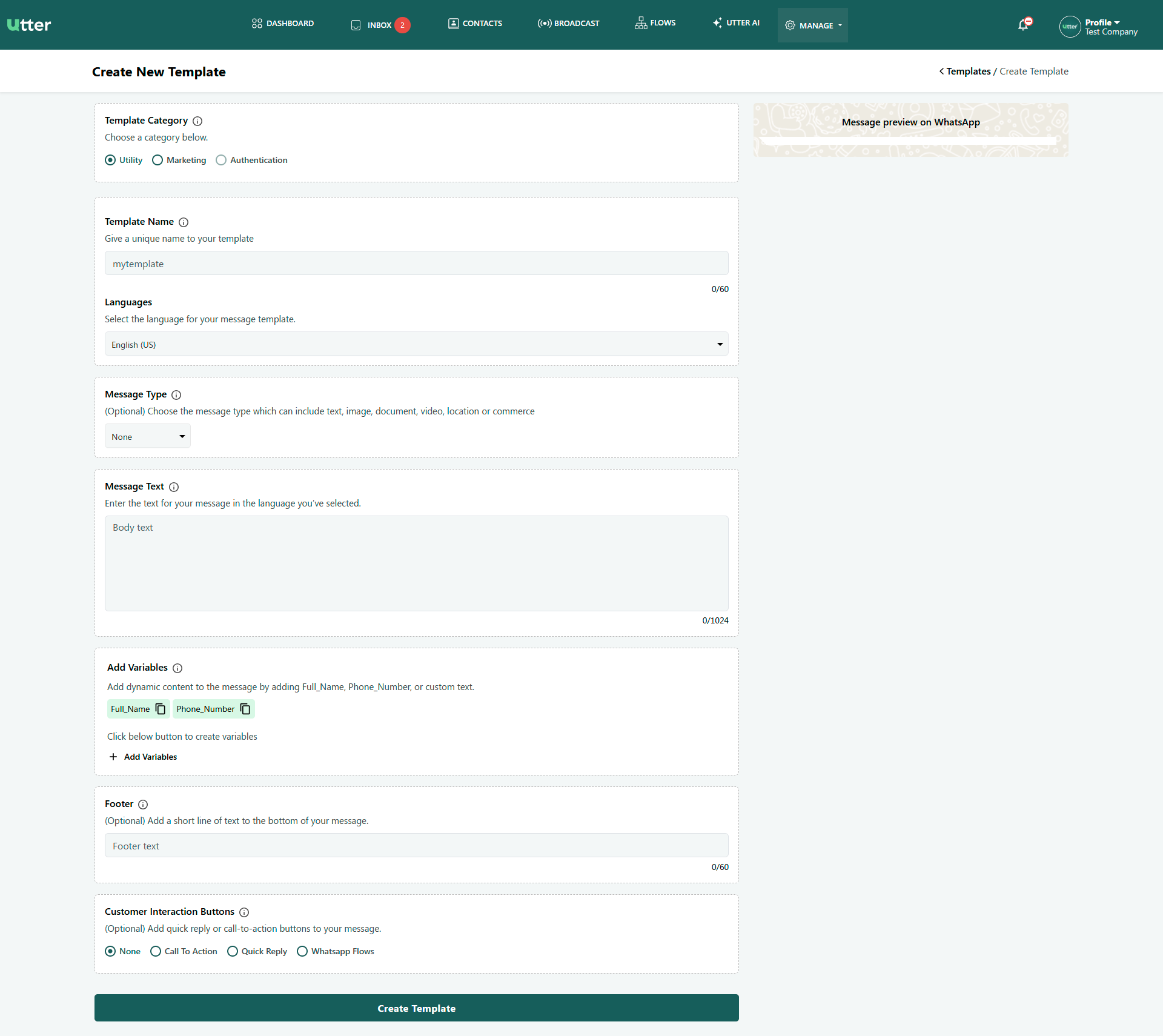Click the Message Text info icon
The height and width of the screenshot is (1036, 1163).
(x=174, y=486)
